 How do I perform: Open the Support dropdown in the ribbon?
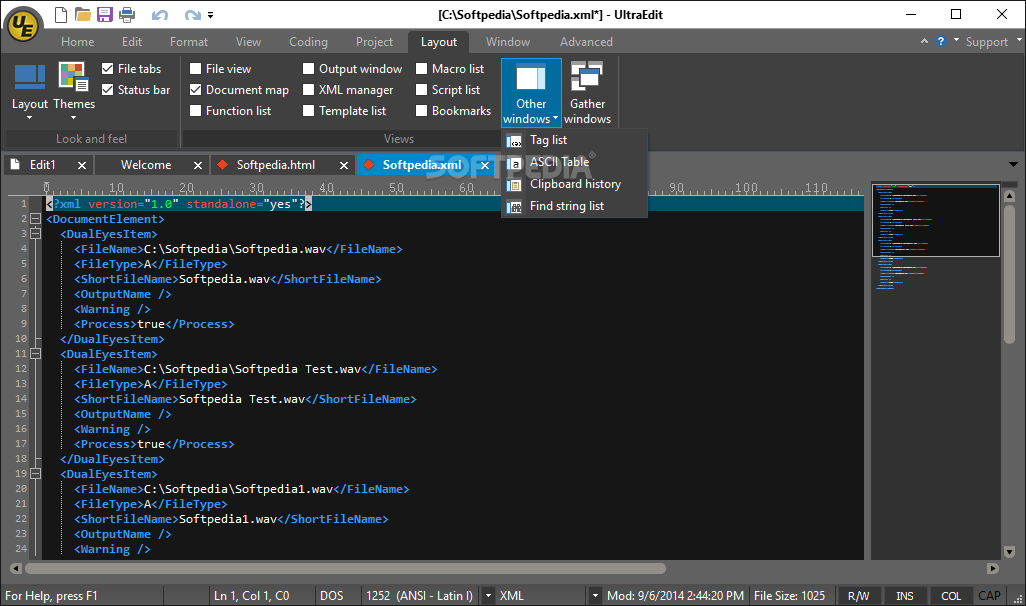(992, 41)
